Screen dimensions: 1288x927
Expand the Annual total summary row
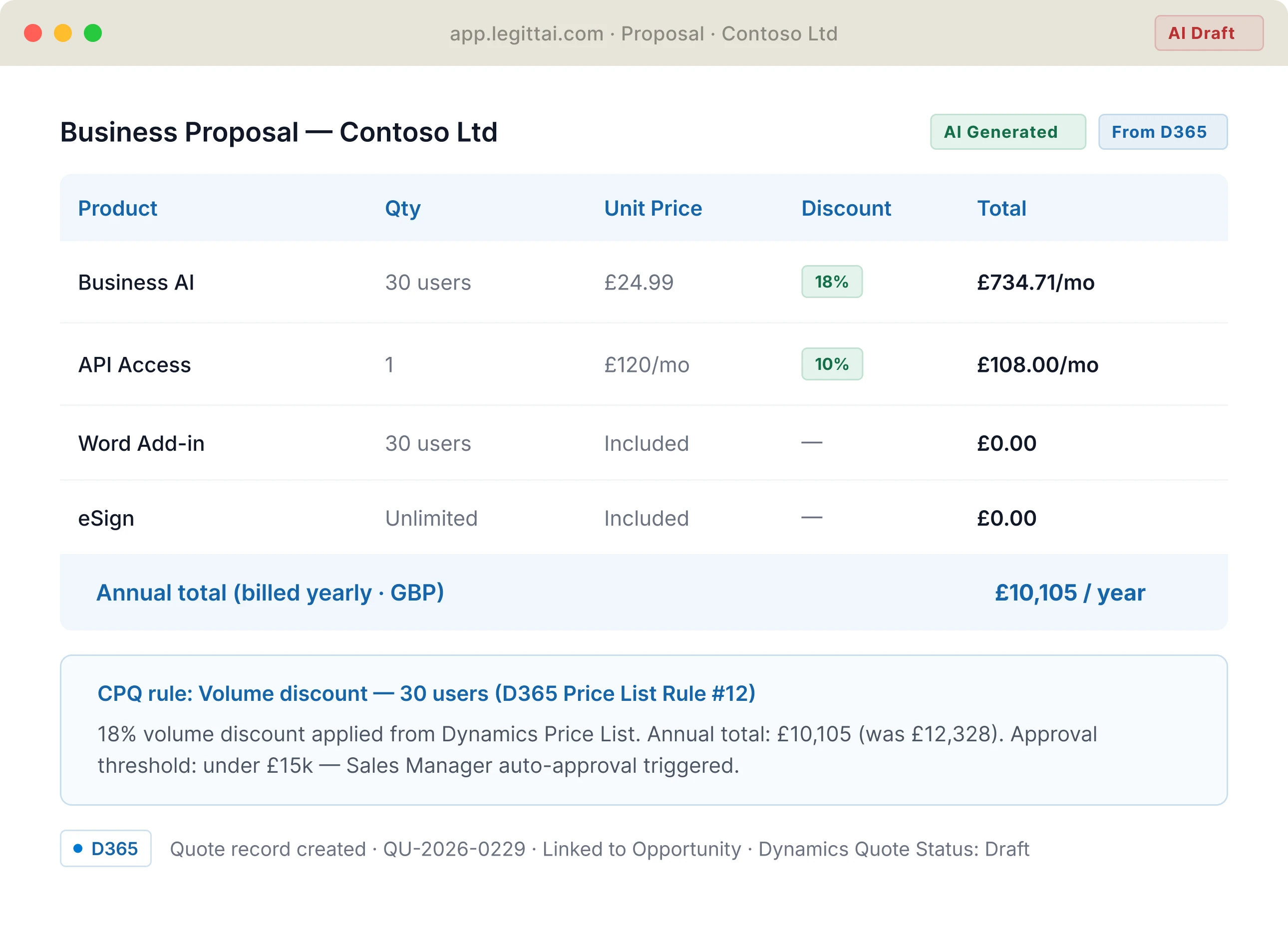[x=644, y=593]
